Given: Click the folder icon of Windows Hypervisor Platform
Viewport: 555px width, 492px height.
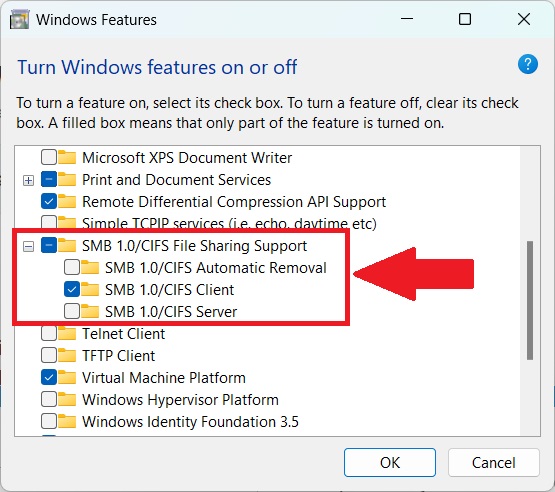Looking at the screenshot, I should tap(67, 399).
